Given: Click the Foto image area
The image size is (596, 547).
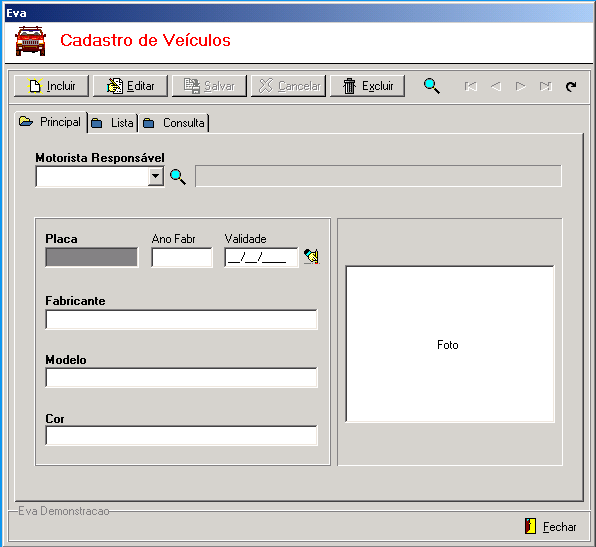Looking at the screenshot, I should (x=450, y=344).
